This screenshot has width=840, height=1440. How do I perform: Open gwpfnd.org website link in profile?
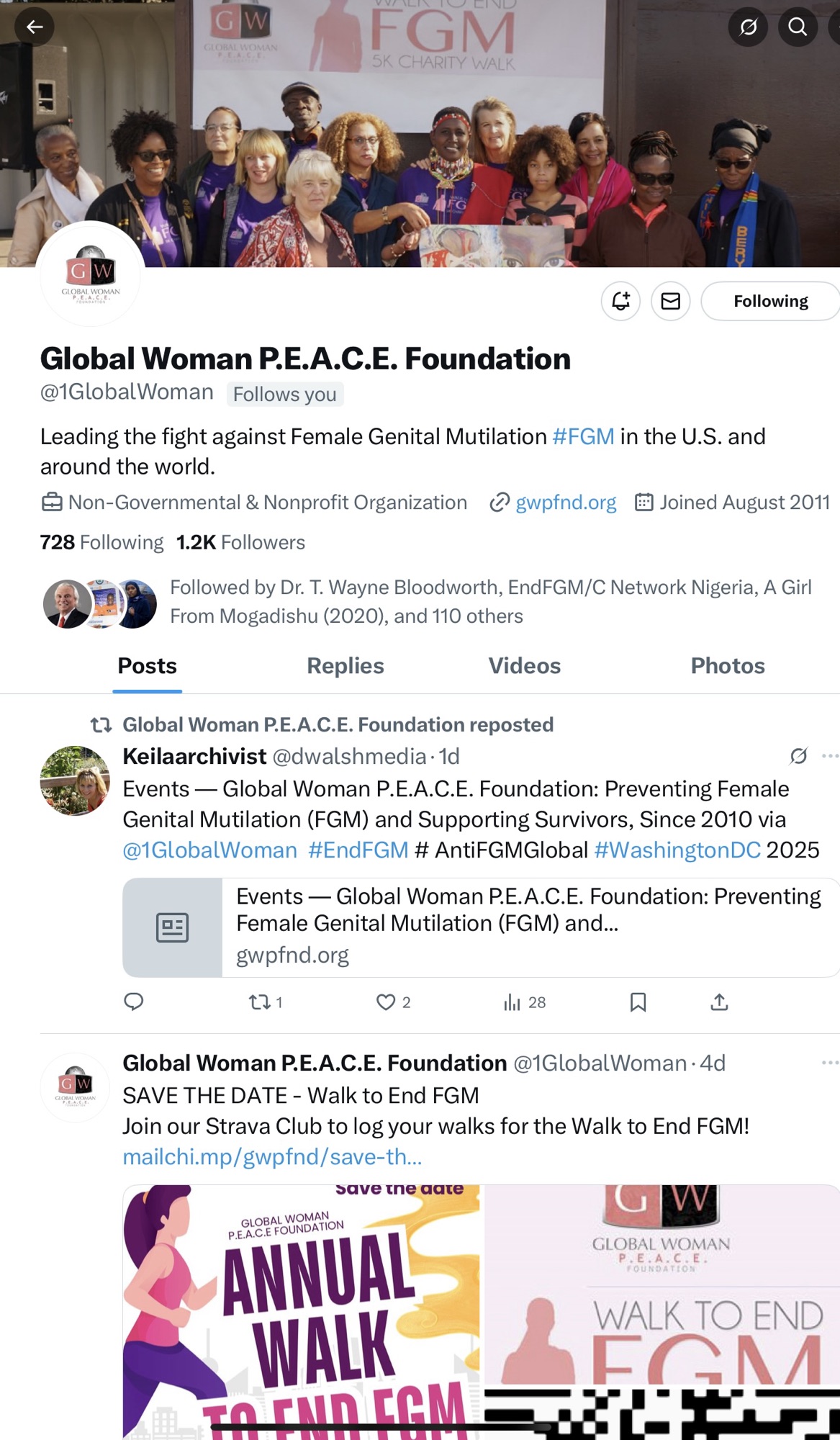(566, 503)
